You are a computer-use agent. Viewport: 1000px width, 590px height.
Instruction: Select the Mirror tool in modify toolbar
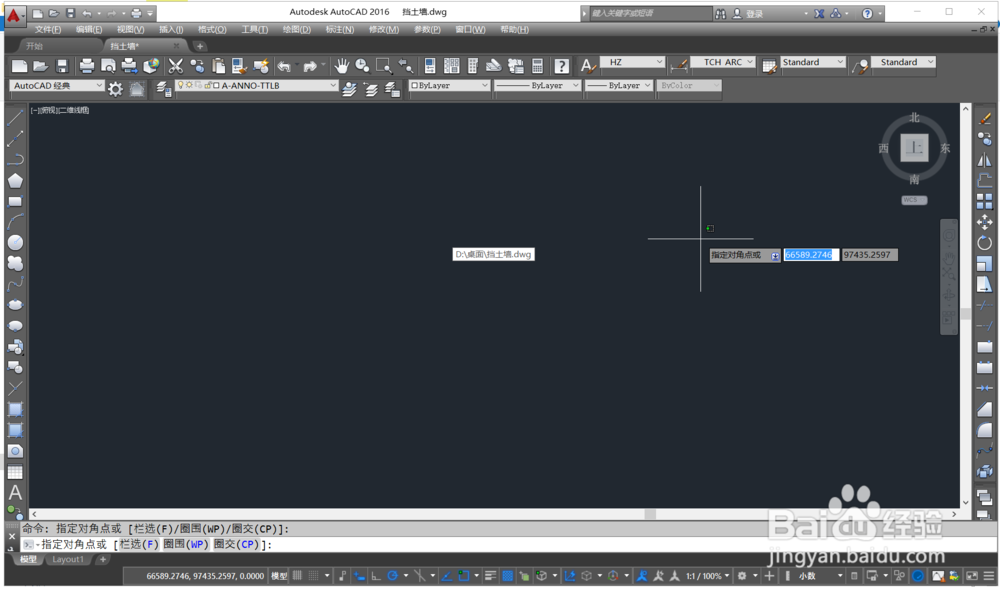[985, 160]
